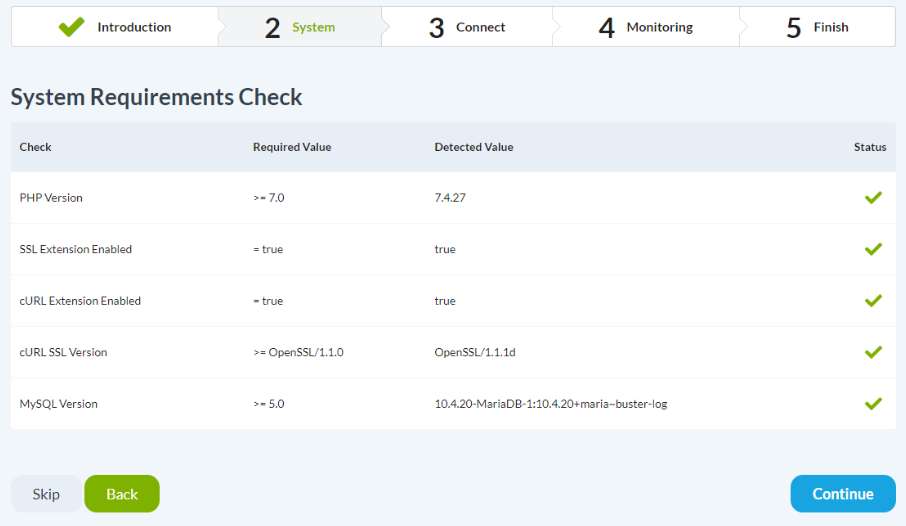Image resolution: width=906 pixels, height=526 pixels.
Task: Jump to the Connect step
Action: click(x=467, y=27)
